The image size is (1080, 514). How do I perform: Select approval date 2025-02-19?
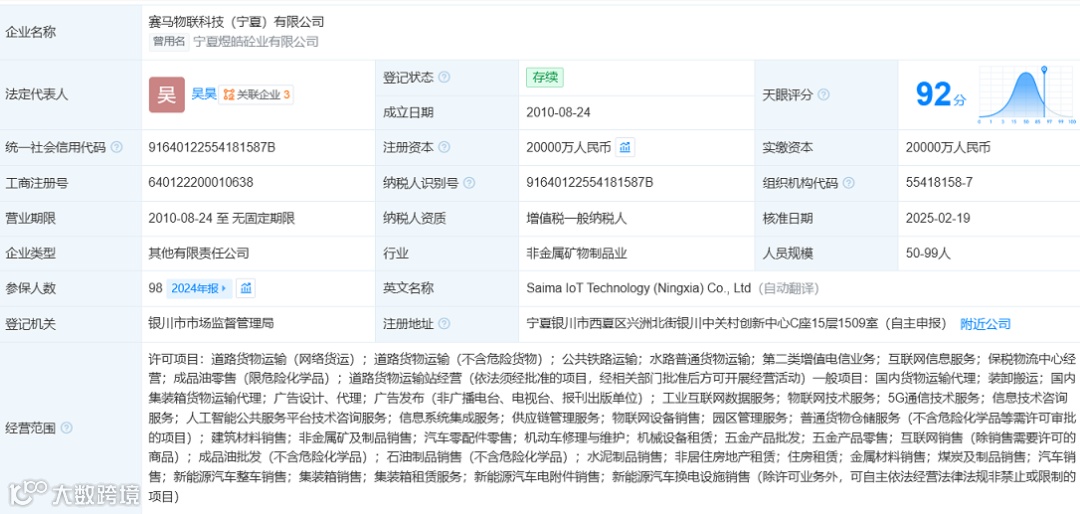(938, 218)
